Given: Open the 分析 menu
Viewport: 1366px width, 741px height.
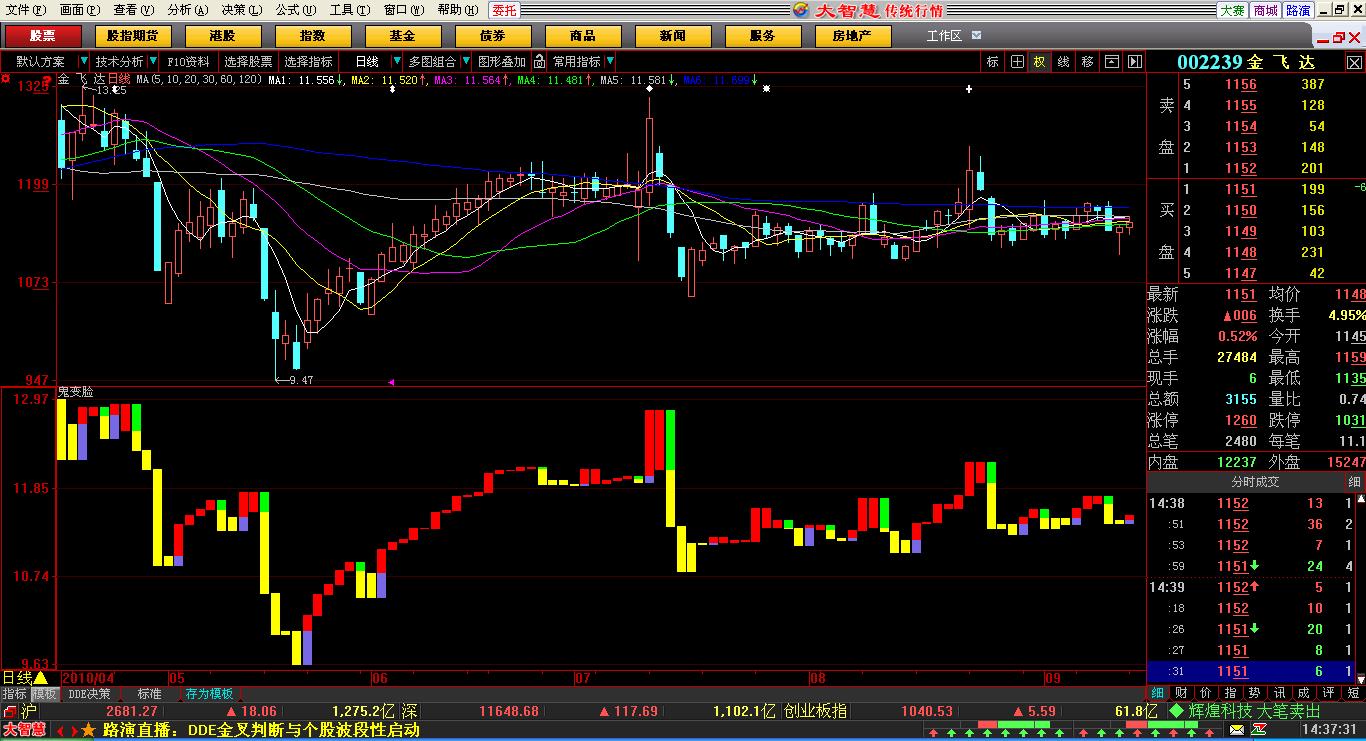Looking at the screenshot, I should pos(187,10).
